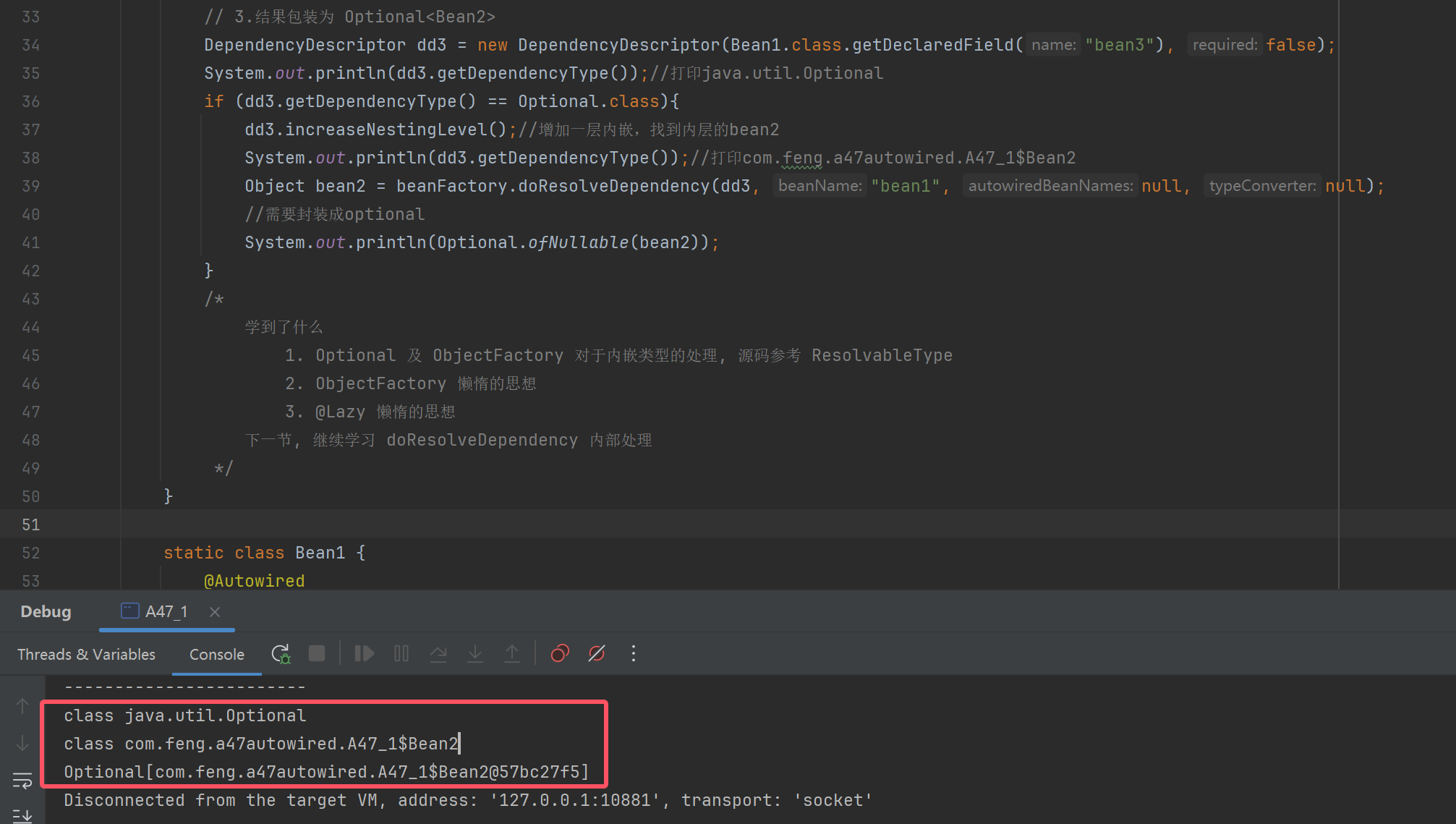This screenshot has height=824, width=1456.
Task: Switch to the Console tab
Action: (x=217, y=654)
